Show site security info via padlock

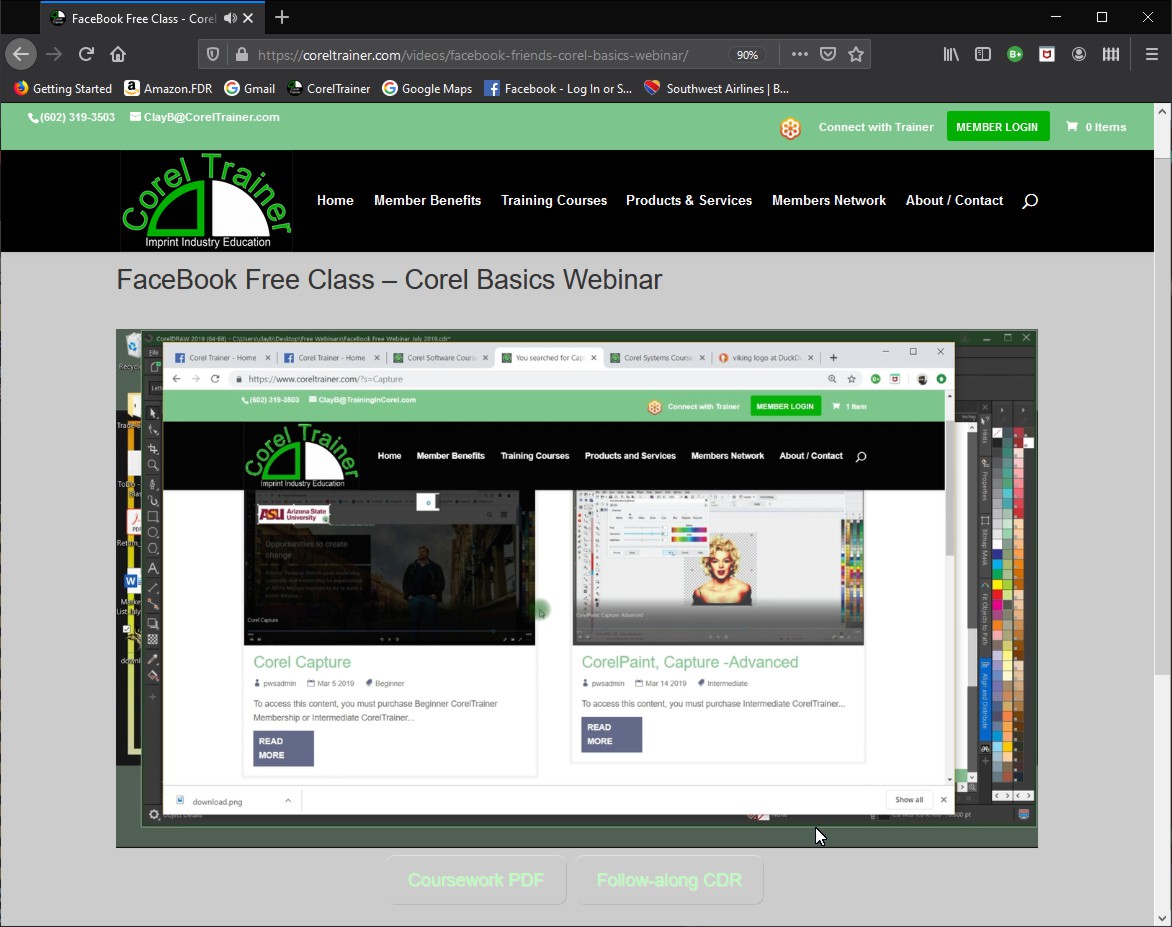pos(241,55)
